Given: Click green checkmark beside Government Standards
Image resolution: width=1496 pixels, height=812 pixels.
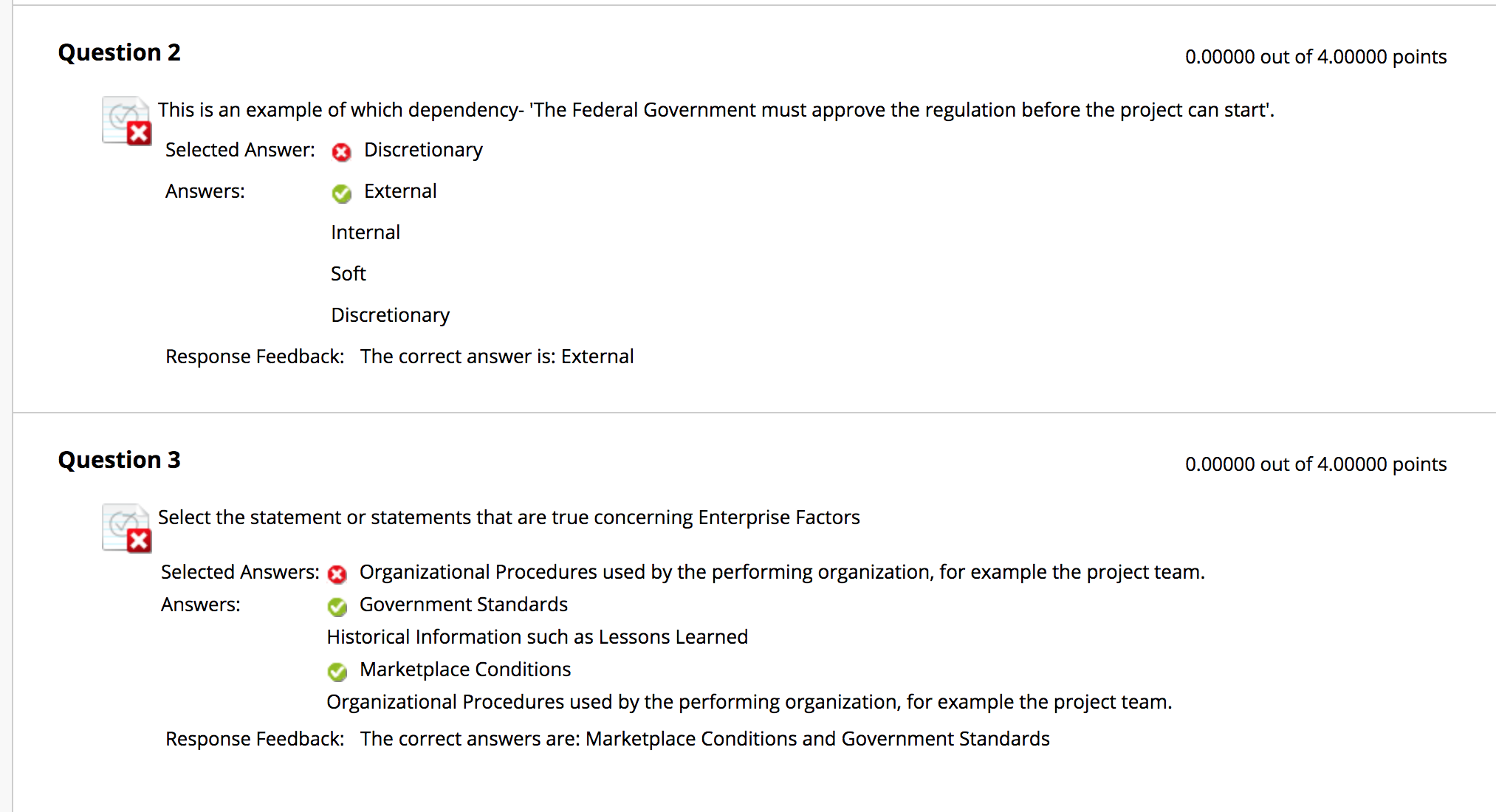Looking at the screenshot, I should click(337, 607).
